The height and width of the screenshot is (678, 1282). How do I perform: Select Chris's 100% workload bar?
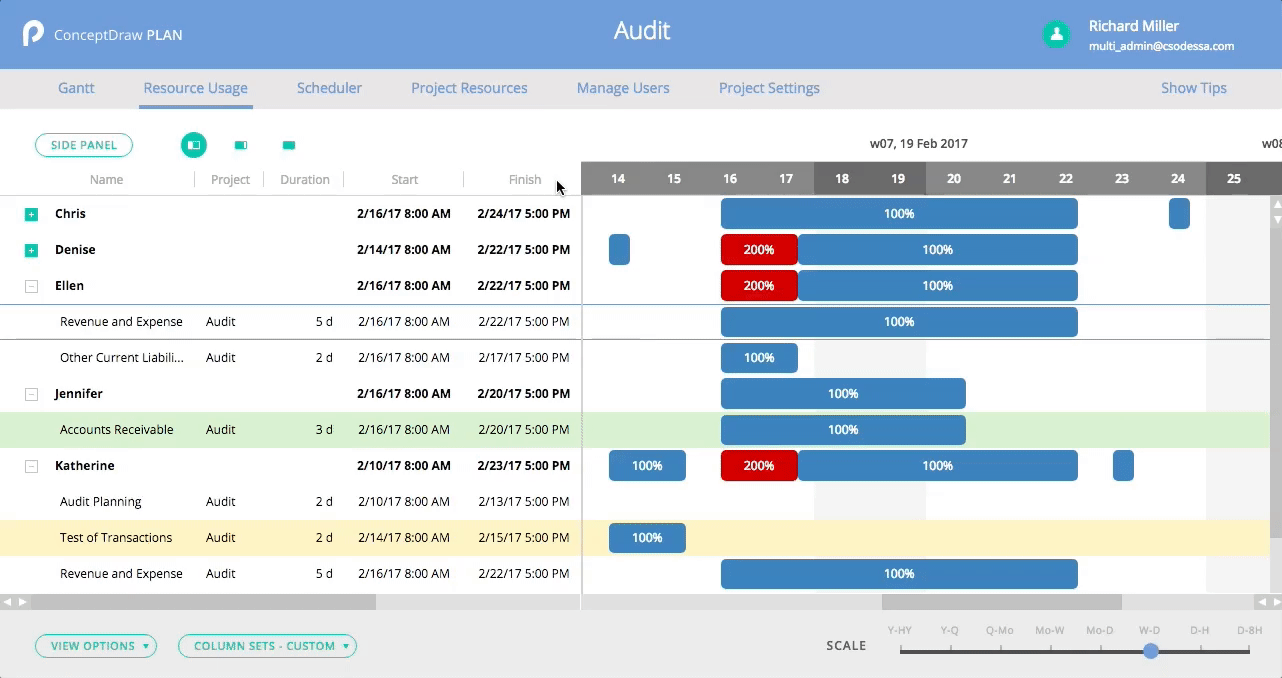[899, 214]
